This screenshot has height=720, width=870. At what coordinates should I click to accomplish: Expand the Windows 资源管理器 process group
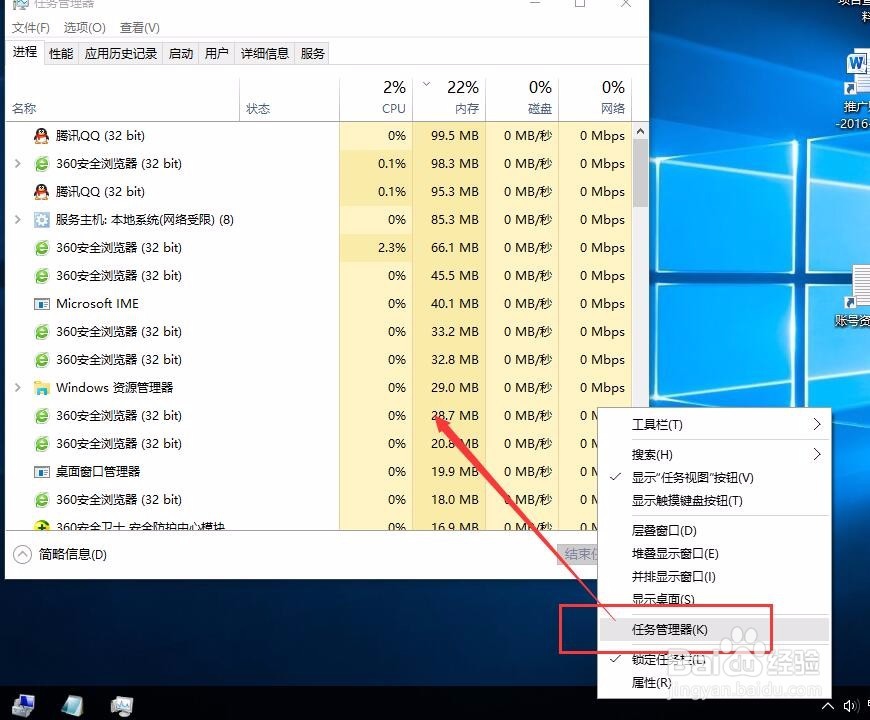pos(18,388)
